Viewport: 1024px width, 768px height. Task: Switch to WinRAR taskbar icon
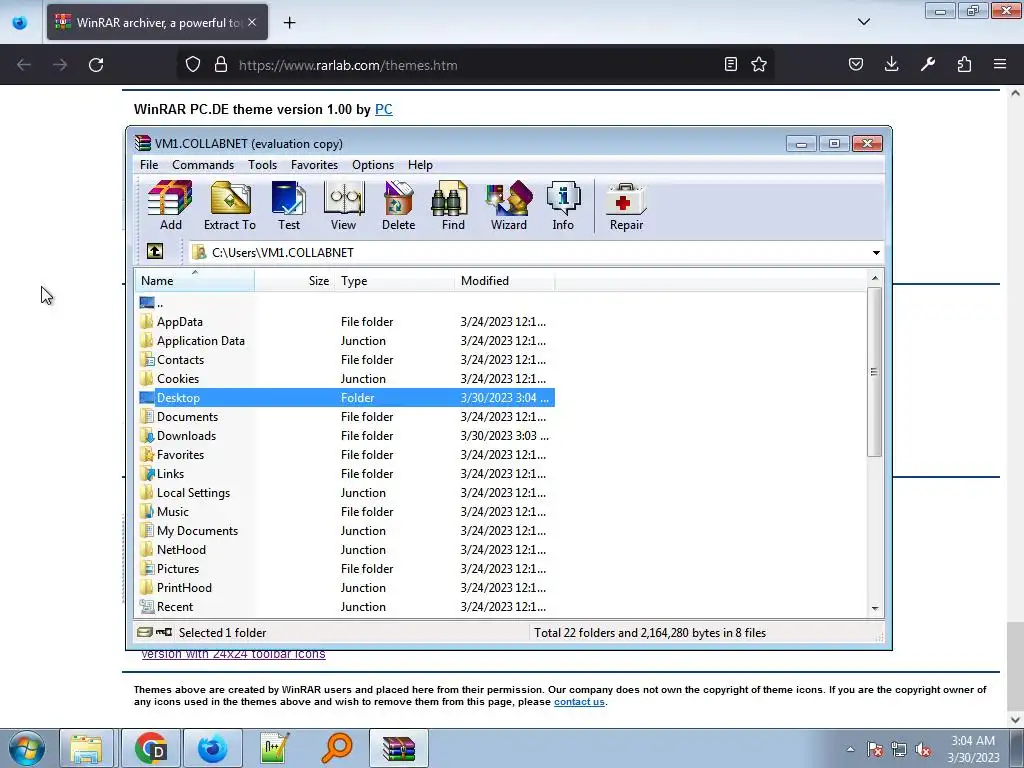(399, 748)
